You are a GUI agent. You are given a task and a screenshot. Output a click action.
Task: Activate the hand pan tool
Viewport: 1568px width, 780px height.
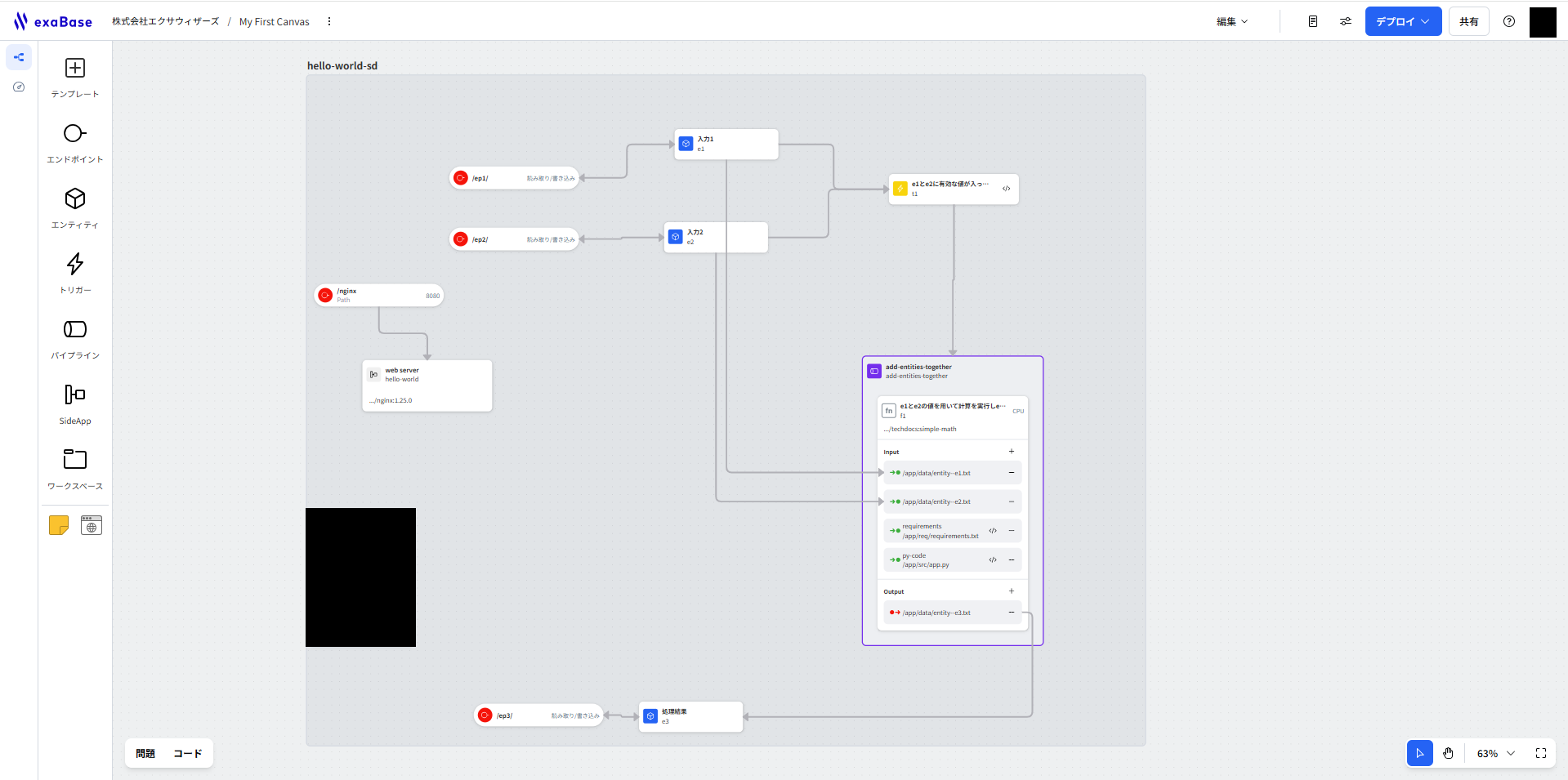tap(1448, 753)
